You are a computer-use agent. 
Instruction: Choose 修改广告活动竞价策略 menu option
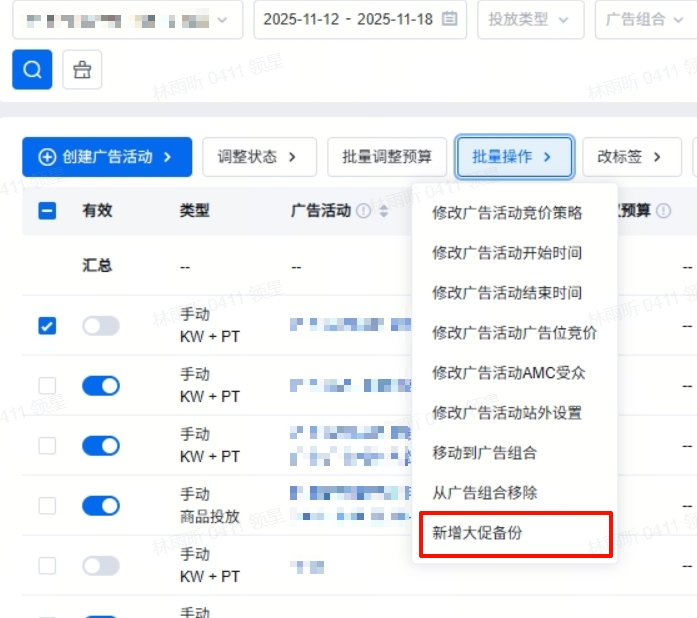(x=507, y=213)
